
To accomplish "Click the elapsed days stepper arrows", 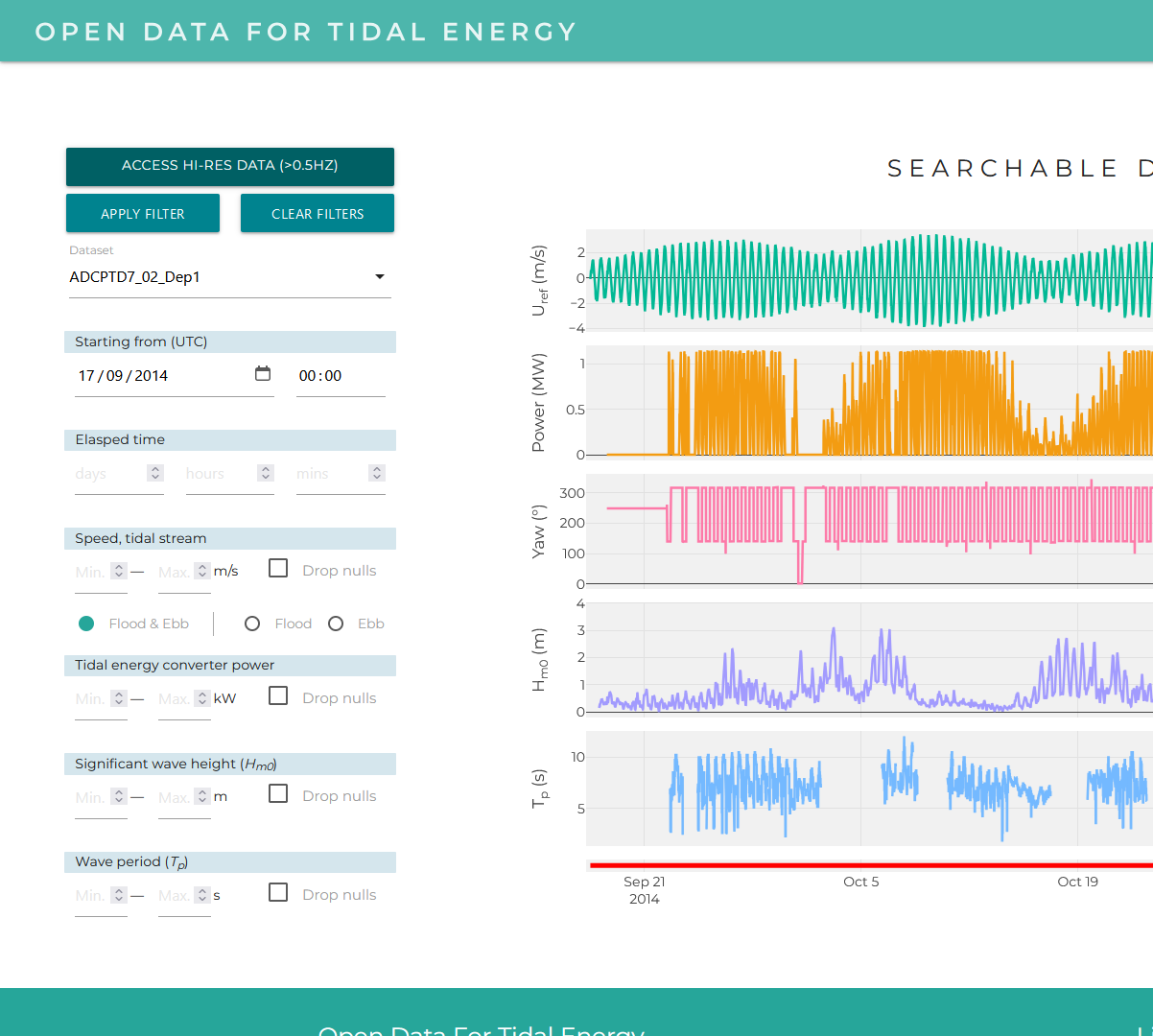I will pyautogui.click(x=155, y=473).
